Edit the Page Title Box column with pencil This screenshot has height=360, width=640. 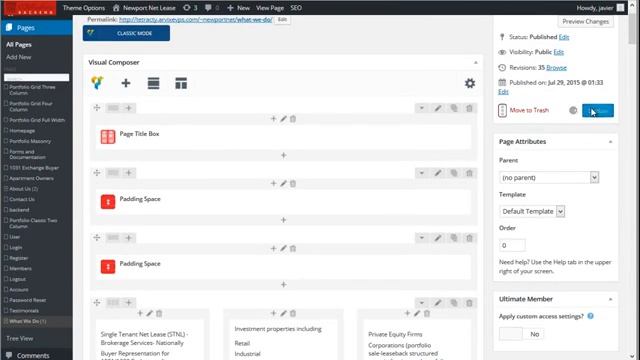(283, 119)
